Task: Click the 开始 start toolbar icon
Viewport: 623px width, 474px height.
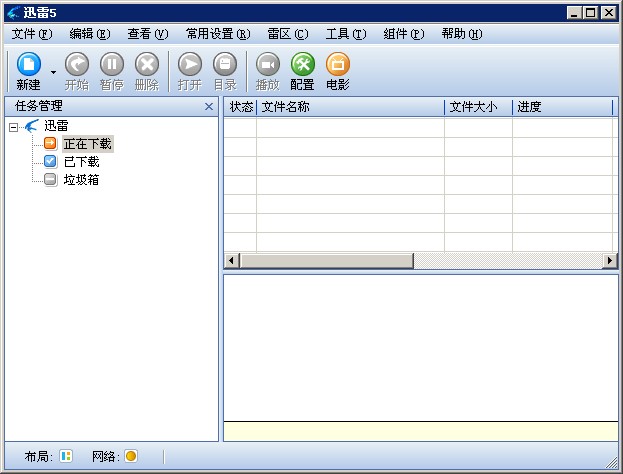Action: 77,64
